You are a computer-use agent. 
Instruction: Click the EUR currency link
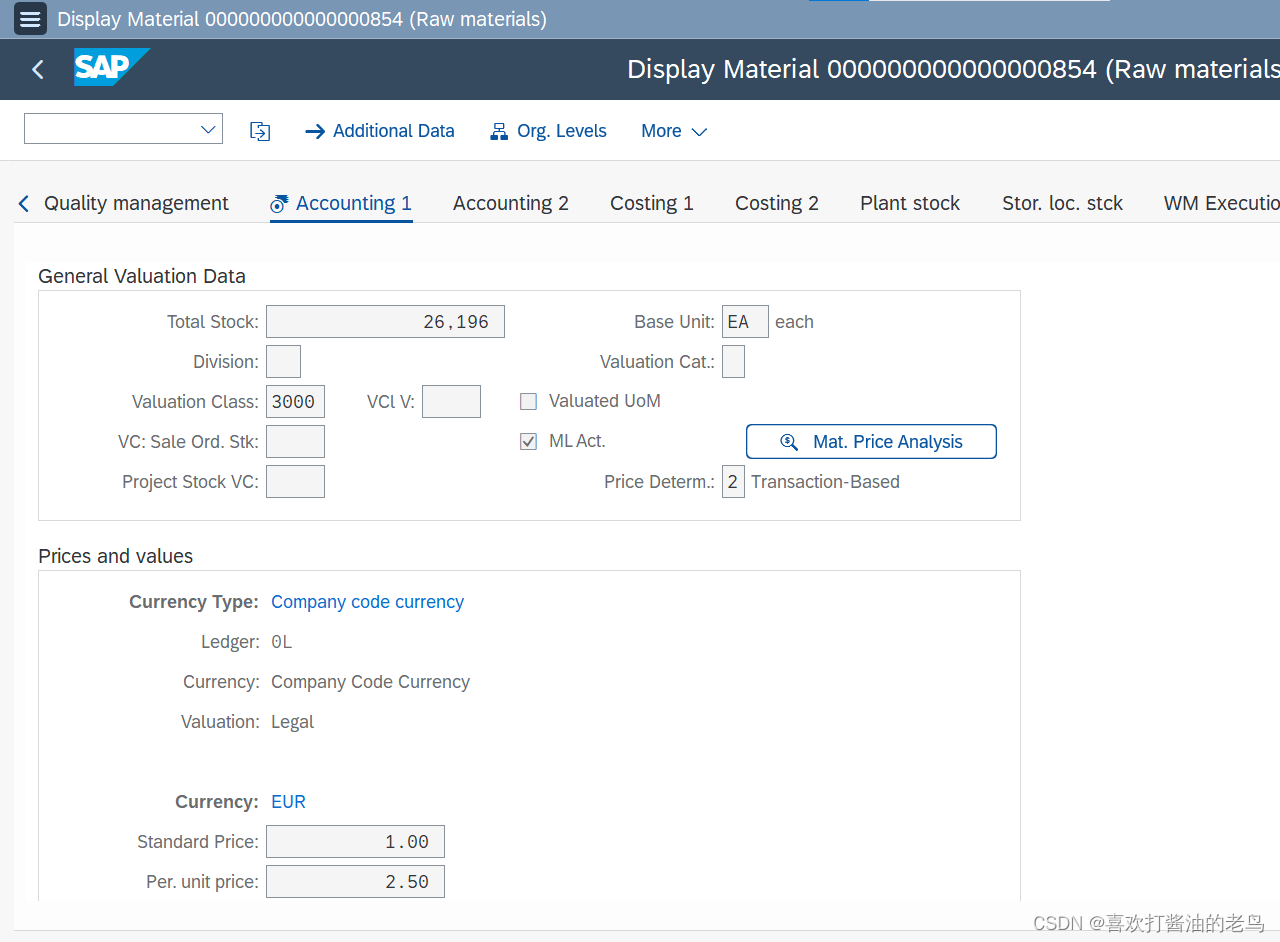pyautogui.click(x=288, y=801)
